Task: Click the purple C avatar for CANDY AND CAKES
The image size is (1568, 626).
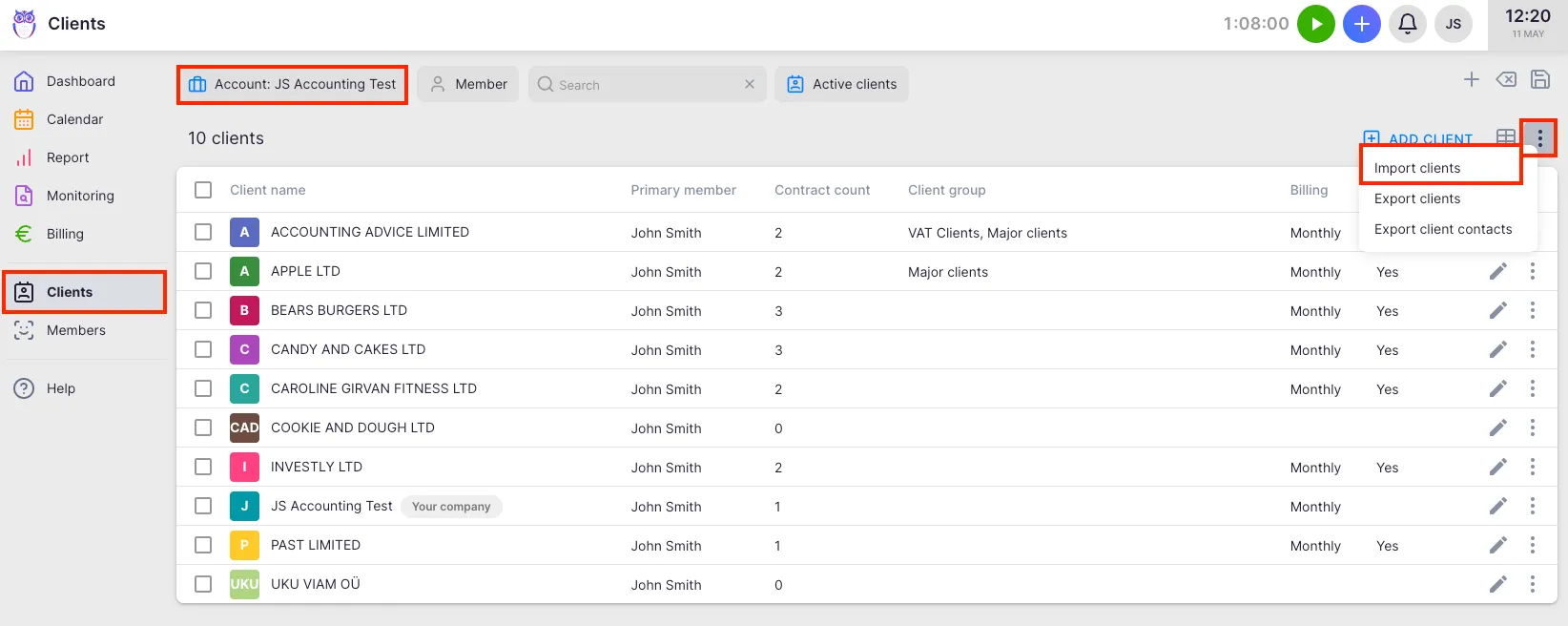Action: pyautogui.click(x=244, y=349)
